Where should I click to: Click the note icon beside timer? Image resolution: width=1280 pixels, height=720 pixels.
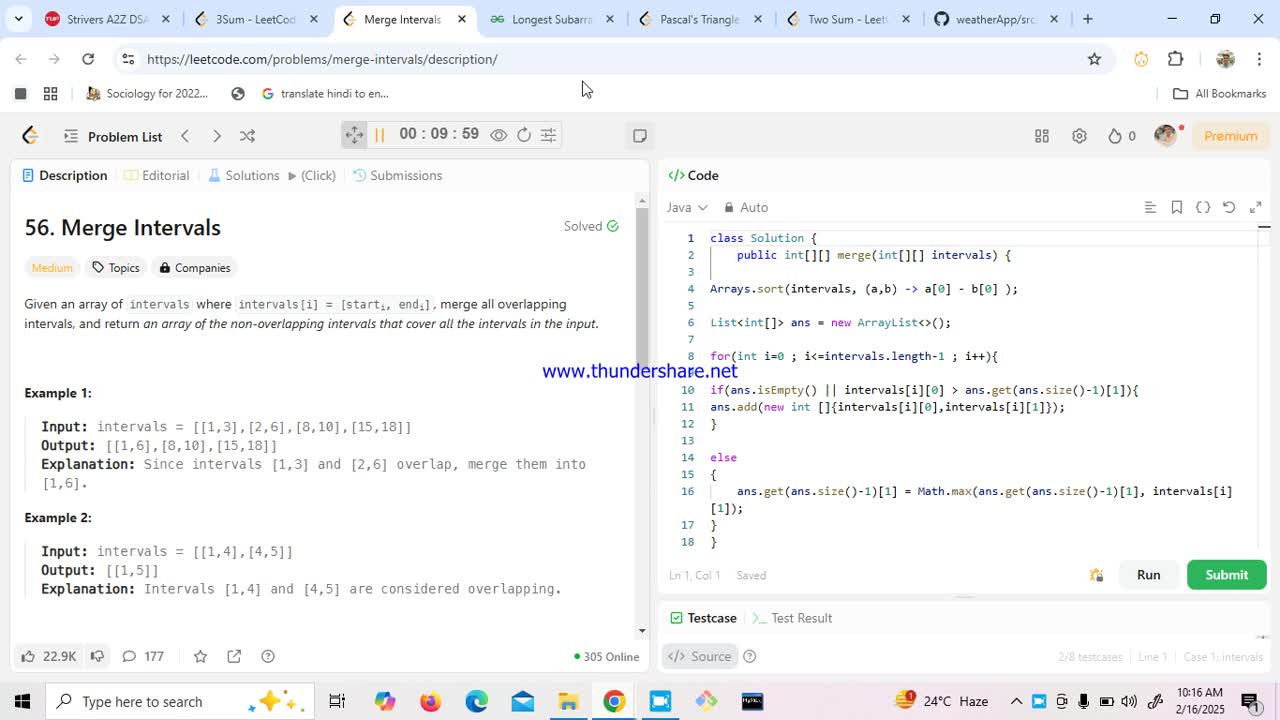point(640,135)
